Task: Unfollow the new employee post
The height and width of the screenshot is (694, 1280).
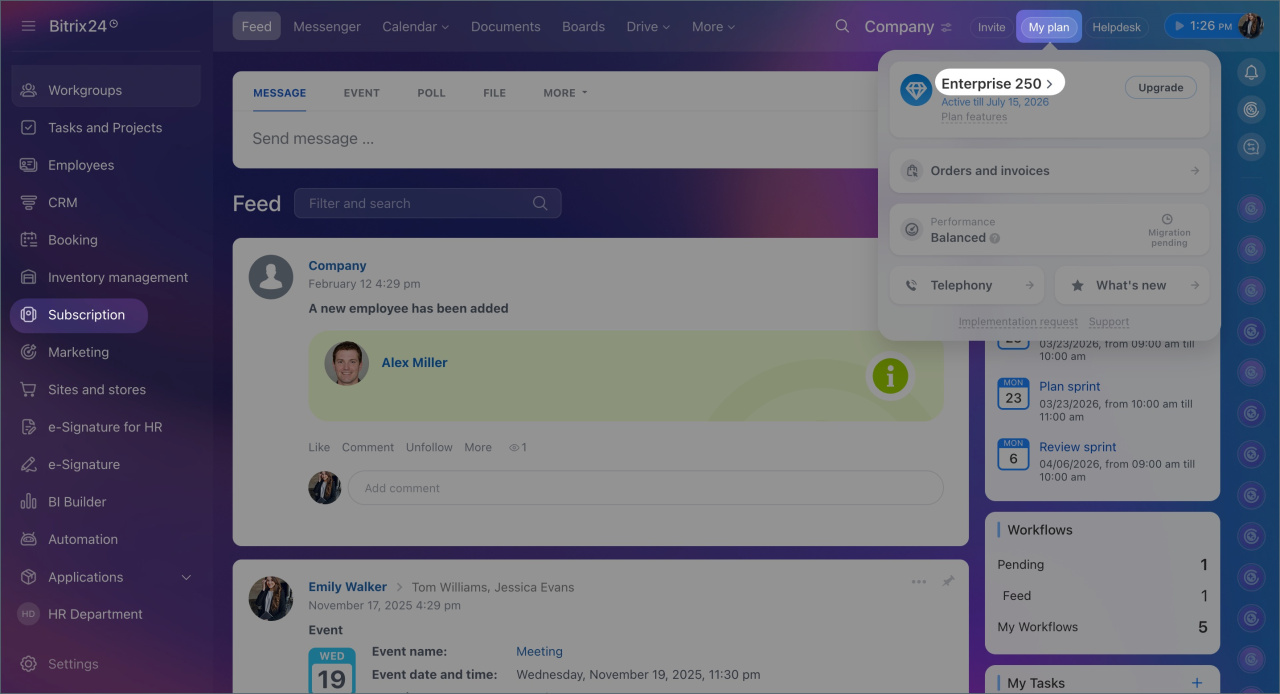Action: point(429,447)
